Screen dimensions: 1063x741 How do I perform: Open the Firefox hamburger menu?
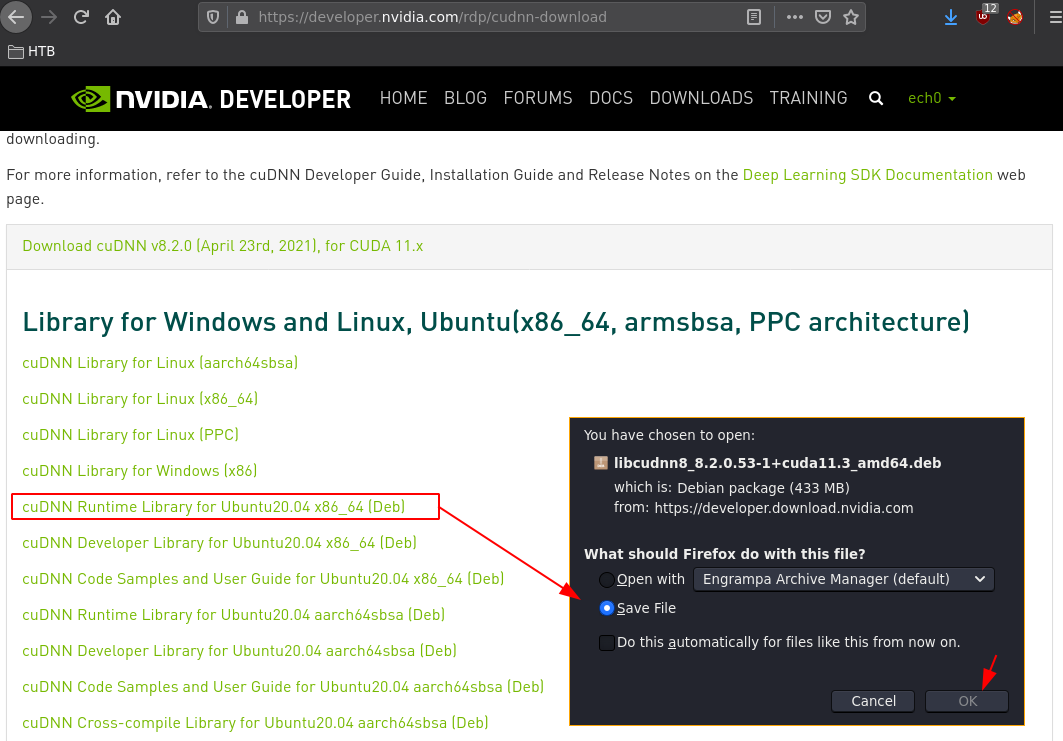point(1055,17)
